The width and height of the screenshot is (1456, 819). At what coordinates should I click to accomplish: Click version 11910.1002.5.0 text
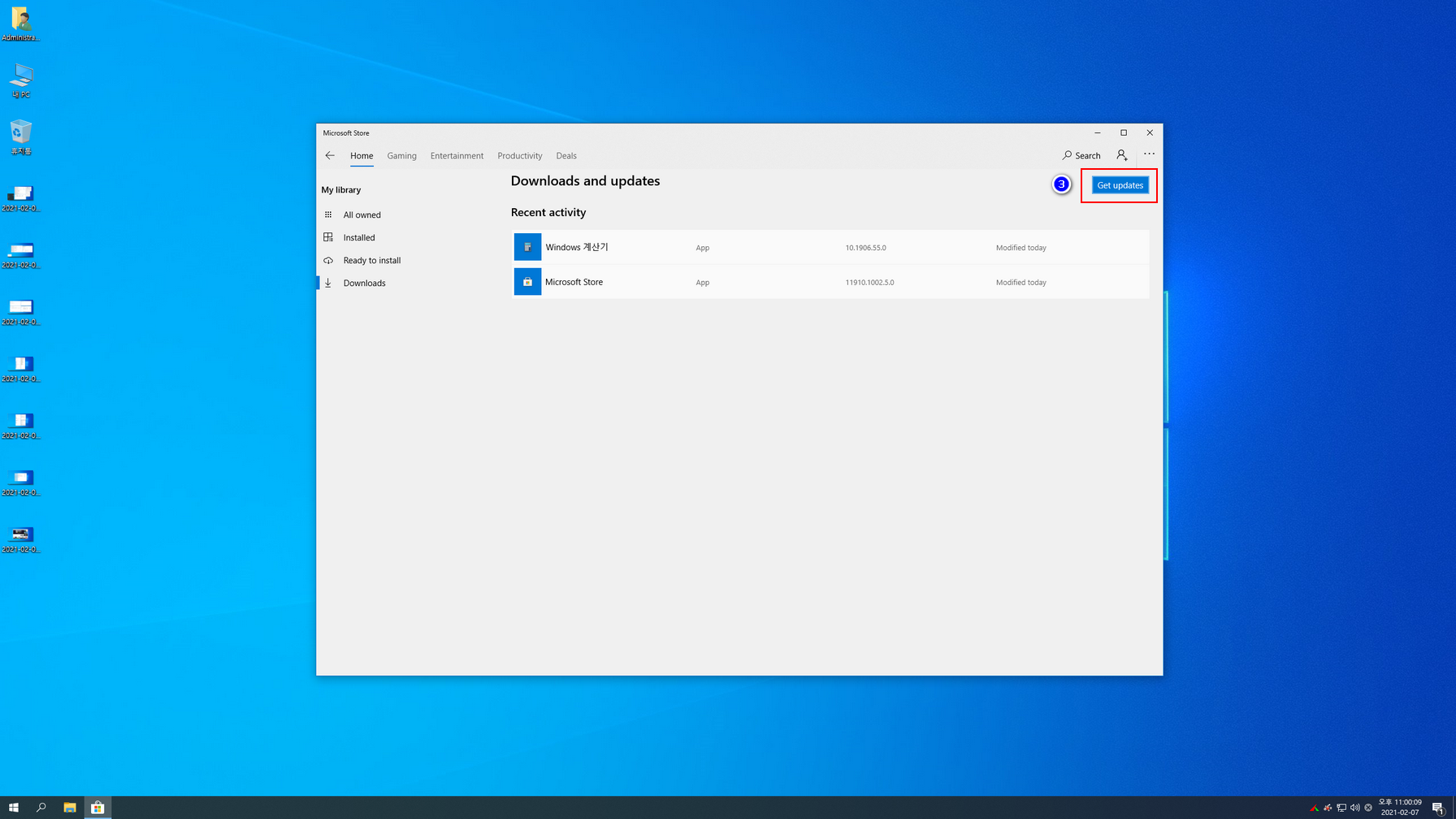(869, 283)
